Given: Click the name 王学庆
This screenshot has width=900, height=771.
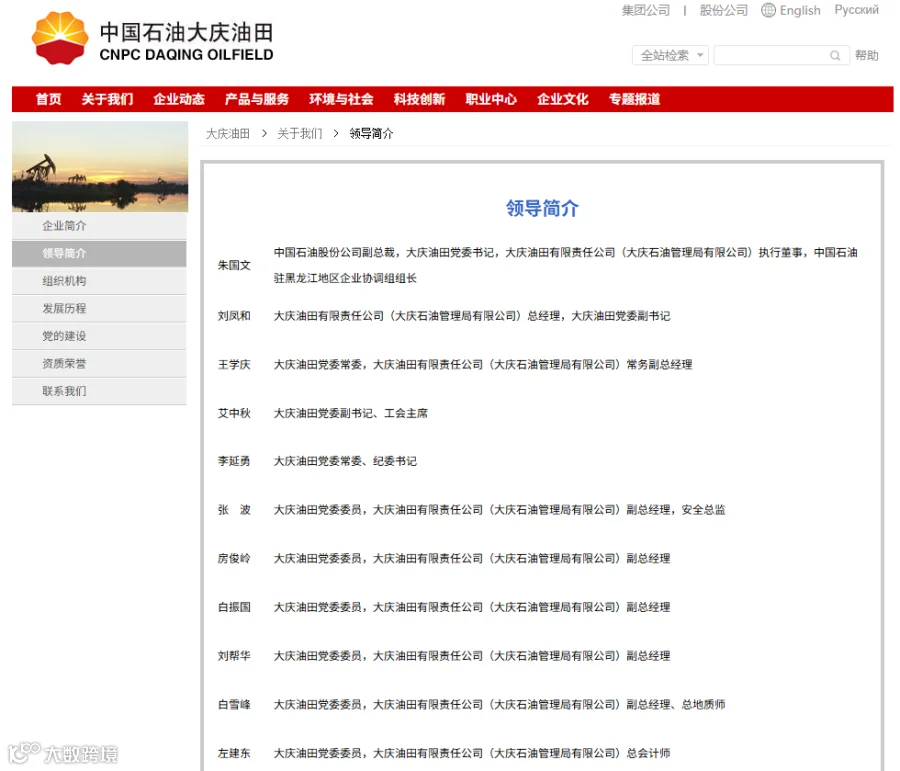Looking at the screenshot, I should click(x=234, y=365).
